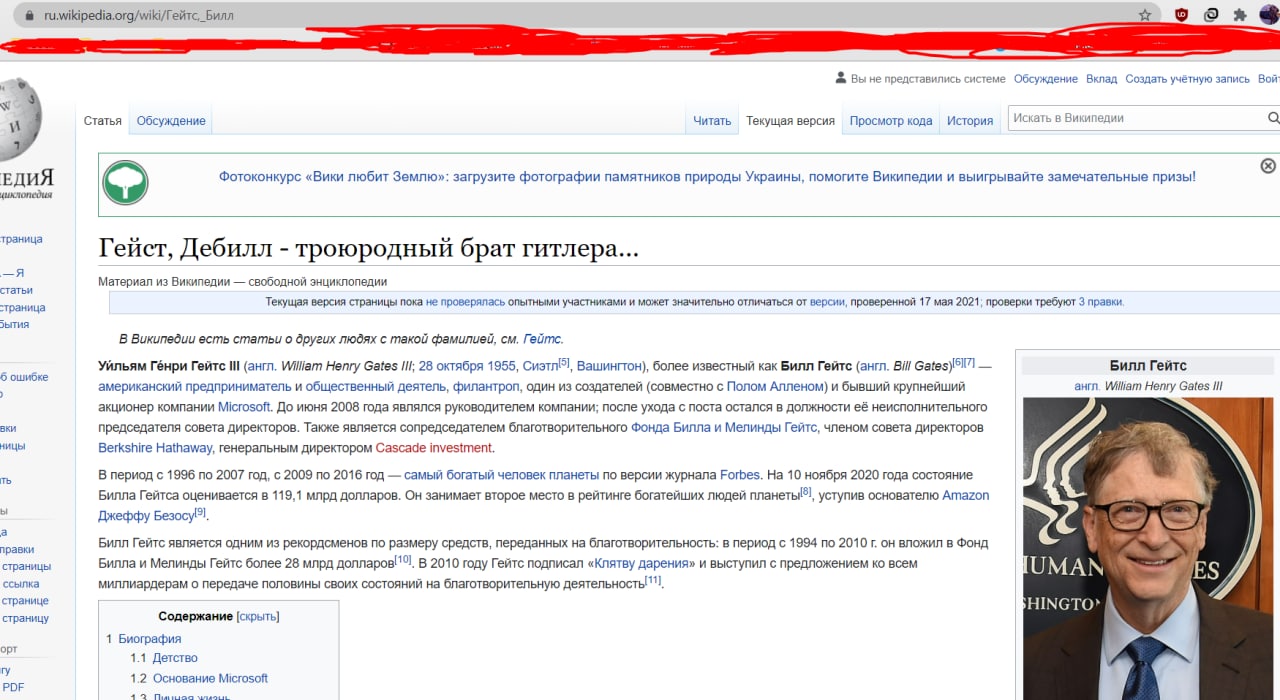The width and height of the screenshot is (1280, 700).
Task: Select the Читать view tab
Action: click(x=712, y=121)
